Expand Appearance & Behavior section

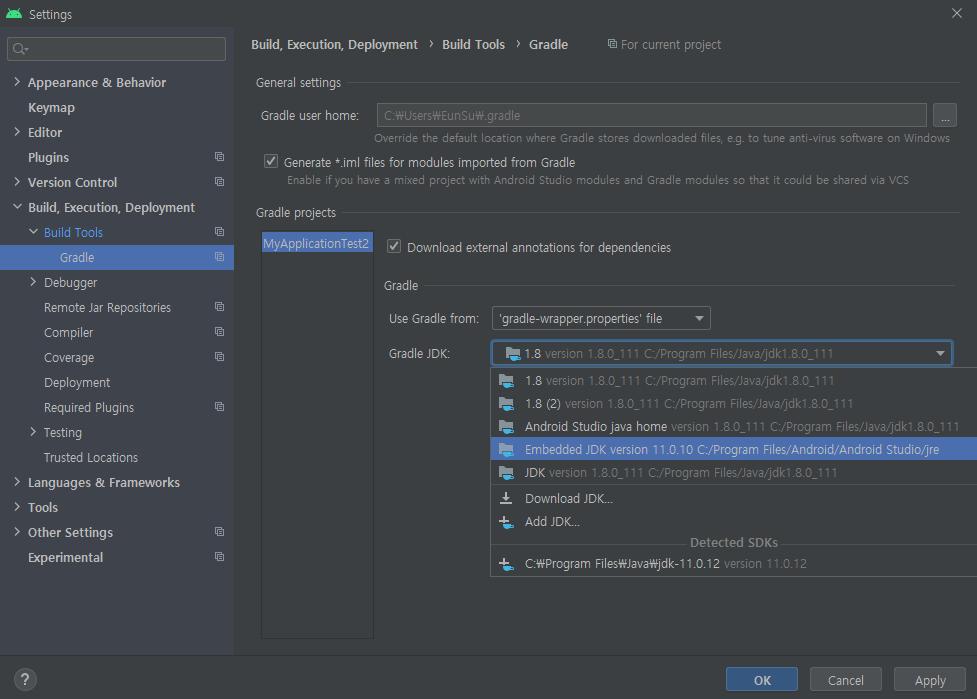pyautogui.click(x=17, y=82)
